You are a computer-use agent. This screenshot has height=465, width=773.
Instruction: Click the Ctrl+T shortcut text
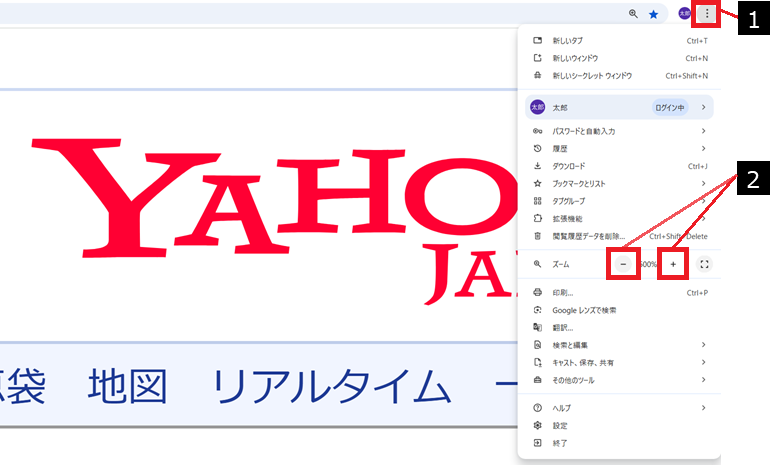click(697, 41)
